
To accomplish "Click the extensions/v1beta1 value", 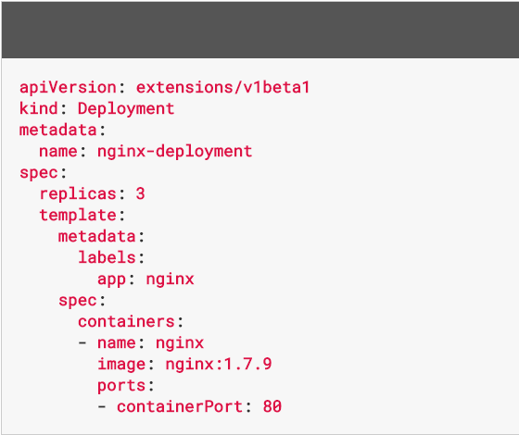I will point(223,87).
